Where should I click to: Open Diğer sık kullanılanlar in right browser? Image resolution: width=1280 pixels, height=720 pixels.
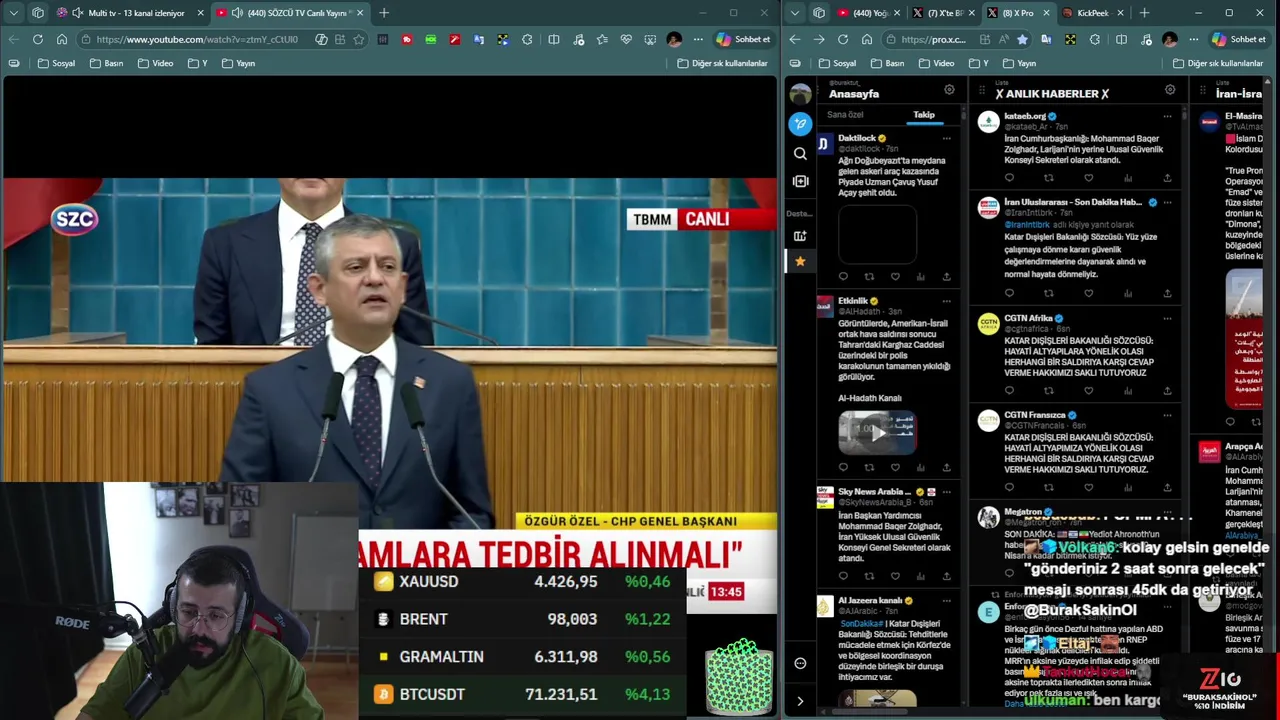(1218, 63)
